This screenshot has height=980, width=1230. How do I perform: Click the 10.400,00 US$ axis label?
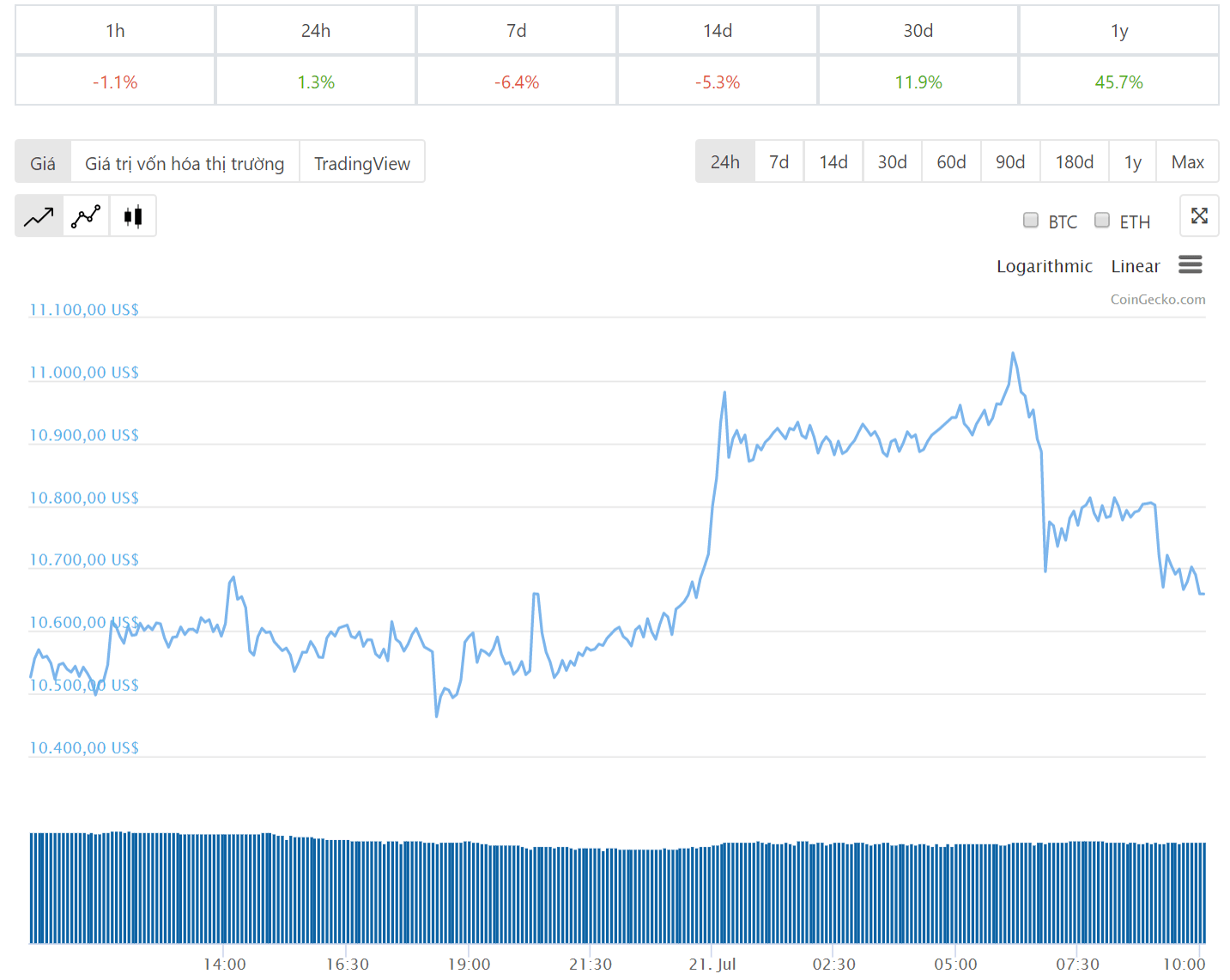[84, 747]
